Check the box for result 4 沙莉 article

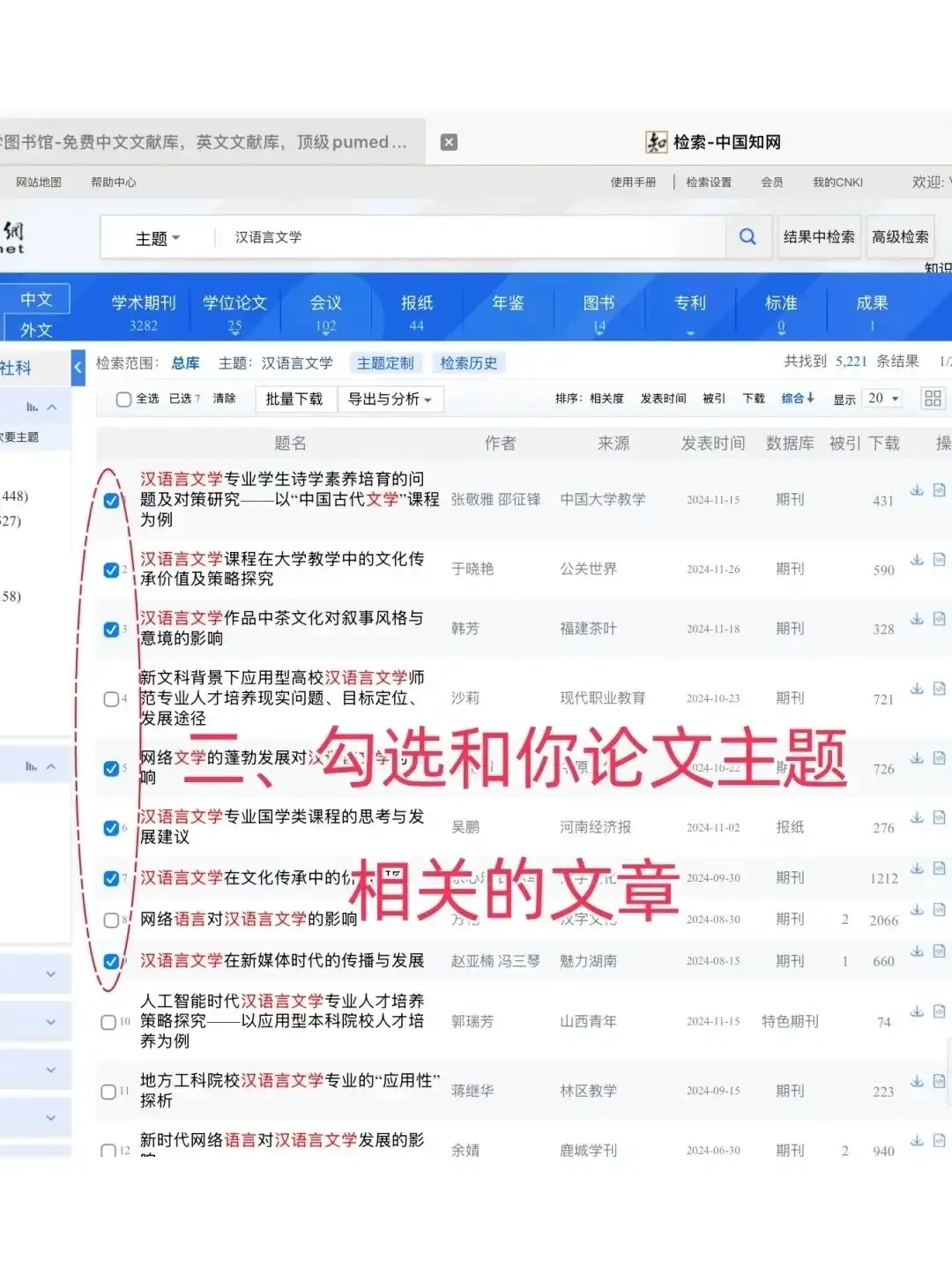112,699
